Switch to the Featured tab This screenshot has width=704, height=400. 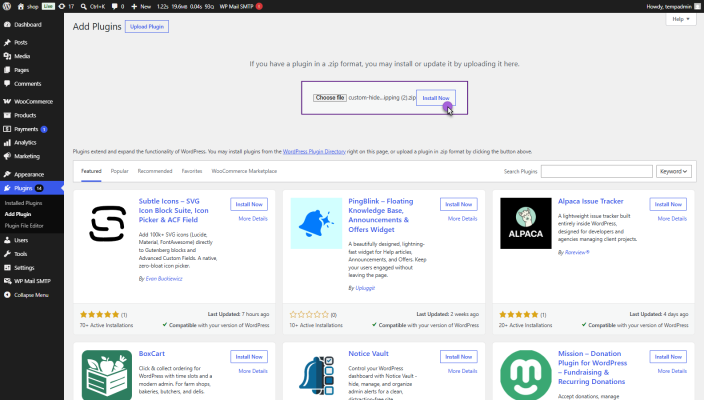click(91, 171)
